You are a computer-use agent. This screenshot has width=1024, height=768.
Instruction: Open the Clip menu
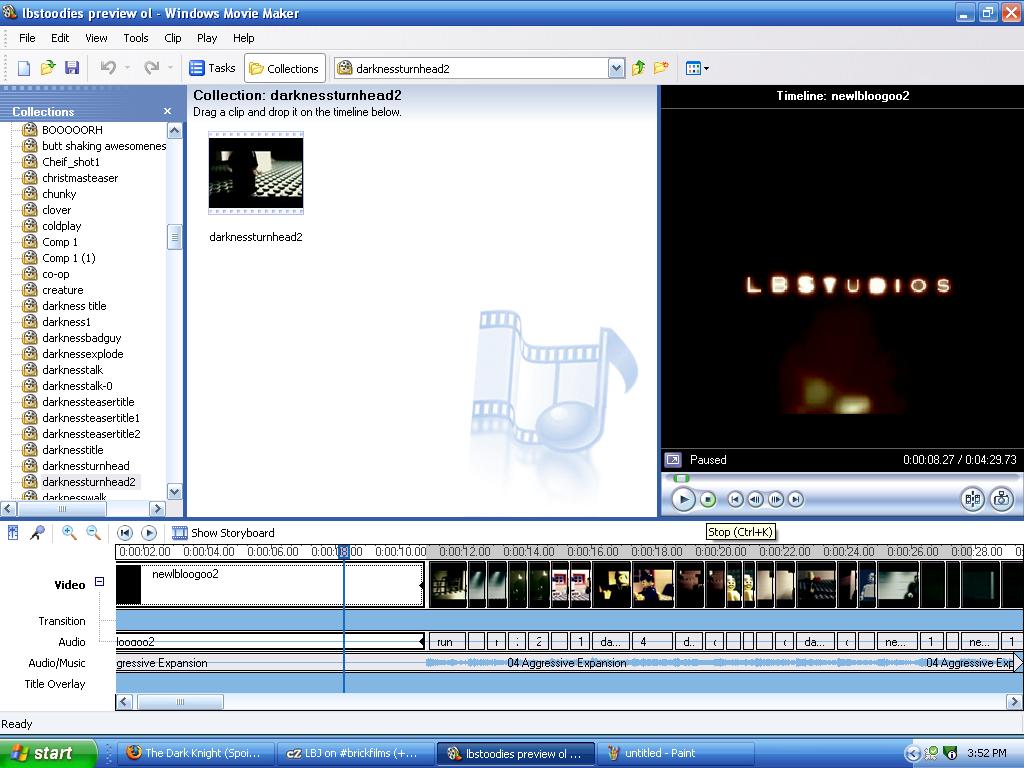point(172,38)
